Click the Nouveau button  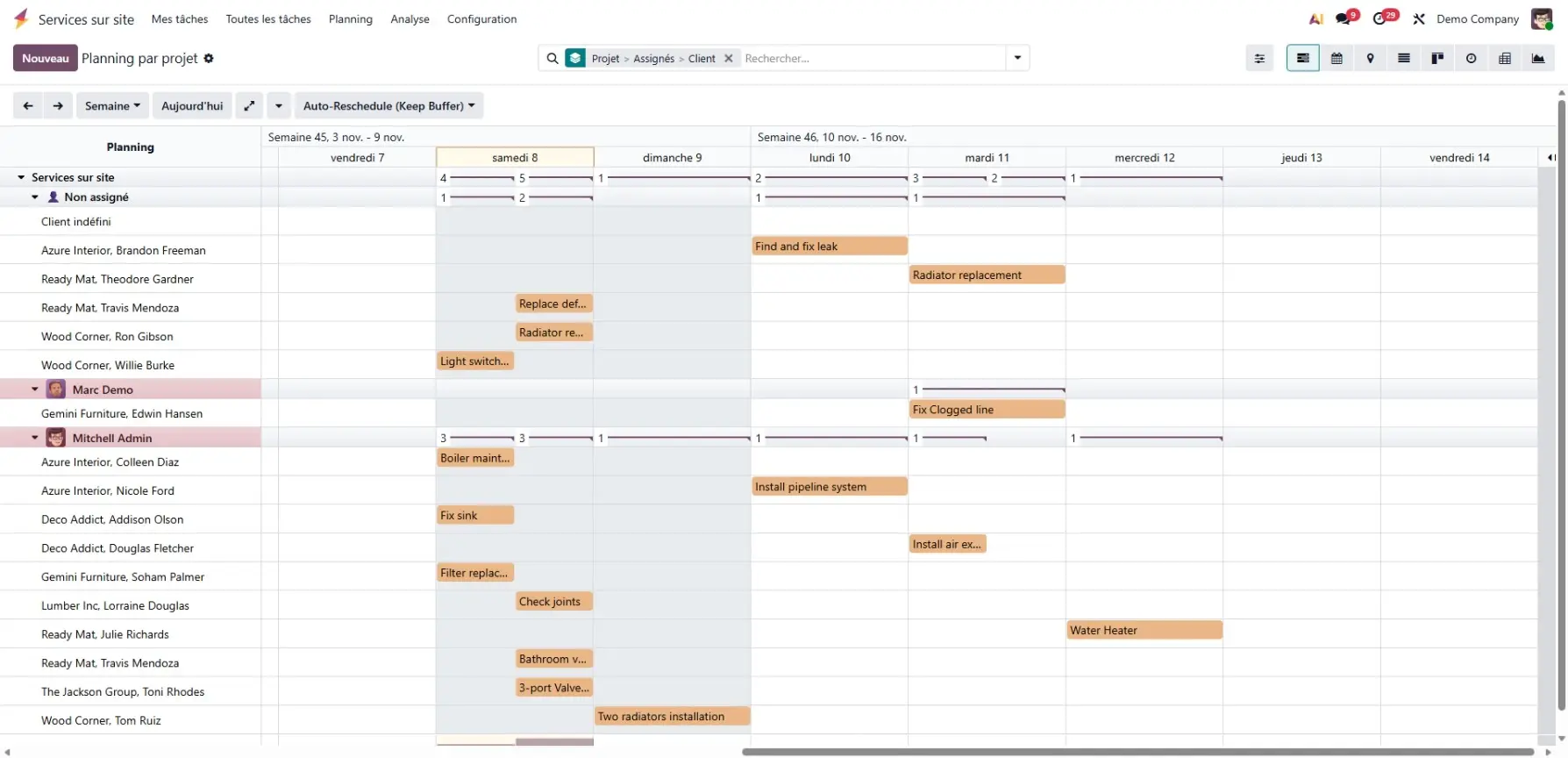(45, 59)
